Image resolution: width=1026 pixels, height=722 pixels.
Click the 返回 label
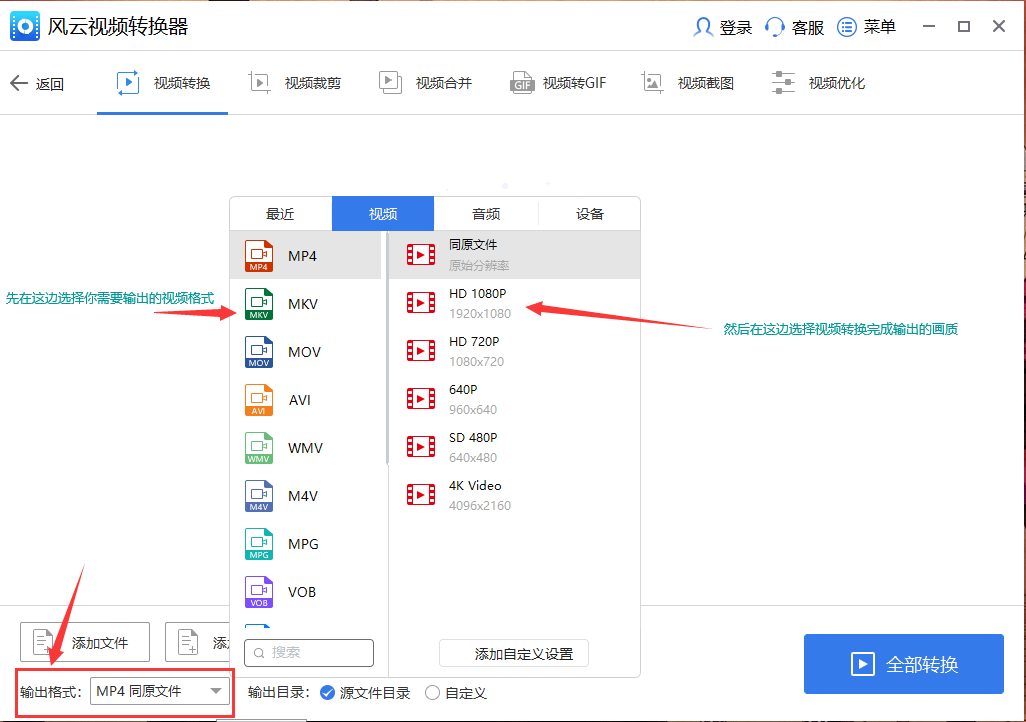pyautogui.click(x=50, y=84)
